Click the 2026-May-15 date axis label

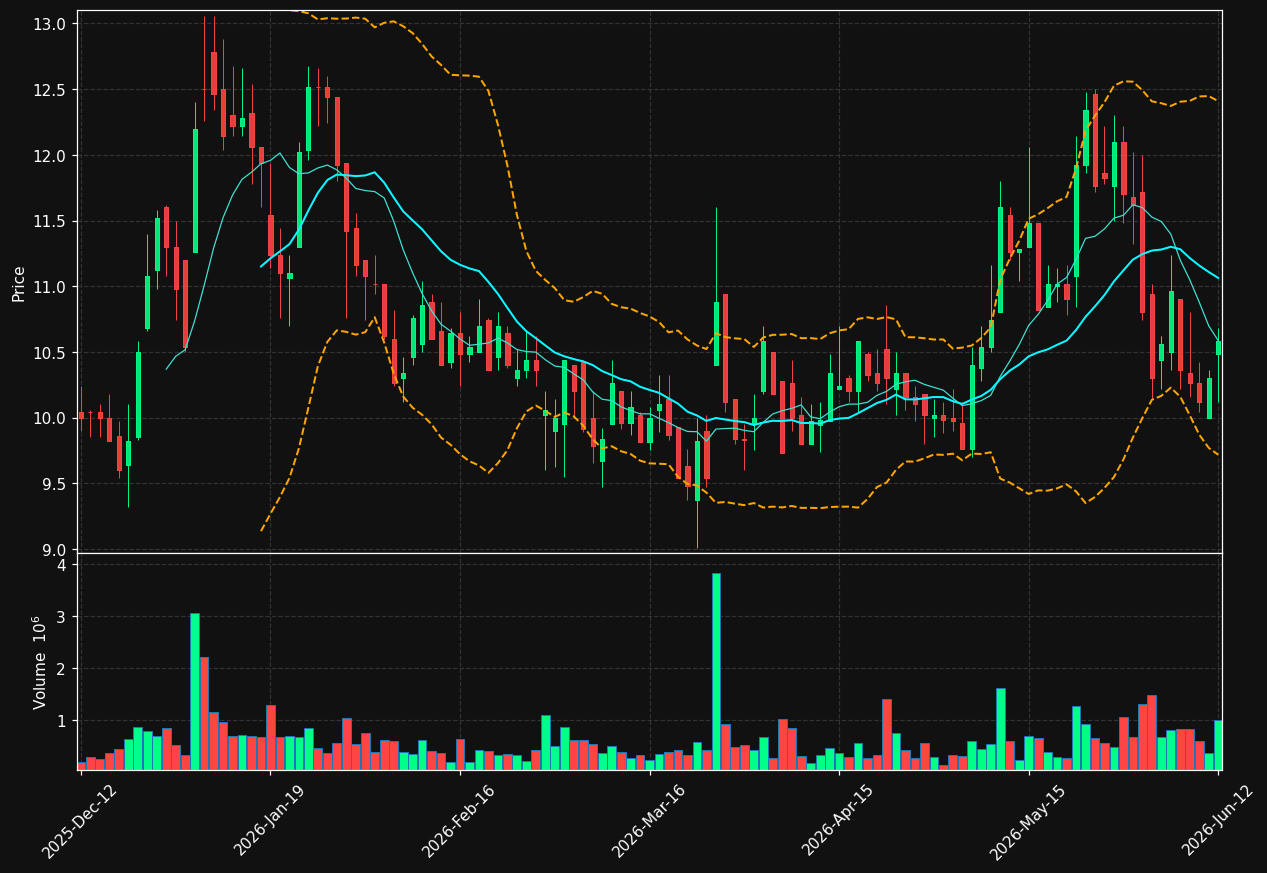point(1029,821)
